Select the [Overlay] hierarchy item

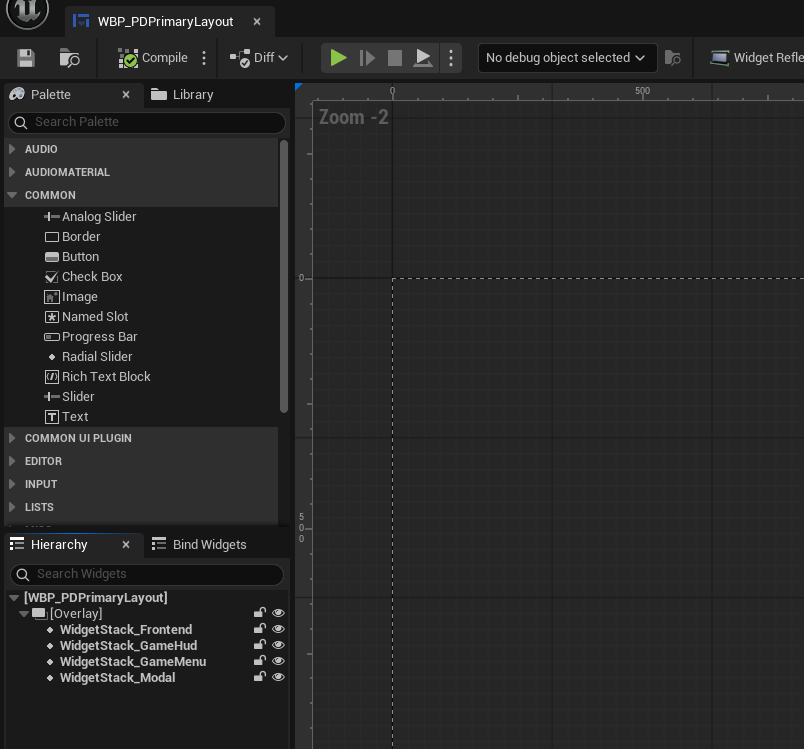[76, 614]
